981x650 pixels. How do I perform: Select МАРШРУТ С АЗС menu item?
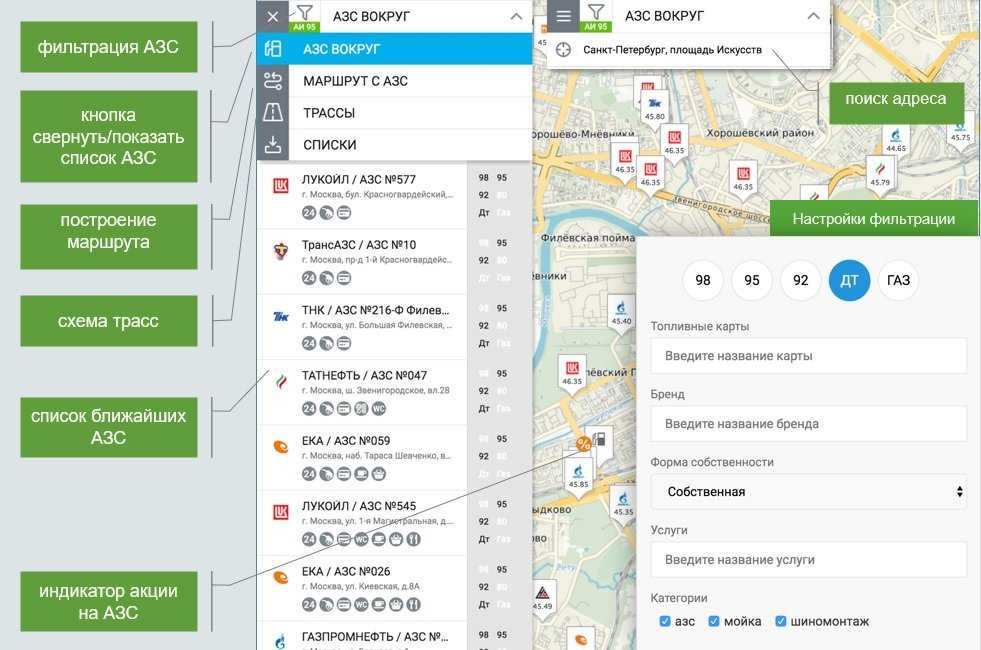tap(410, 81)
